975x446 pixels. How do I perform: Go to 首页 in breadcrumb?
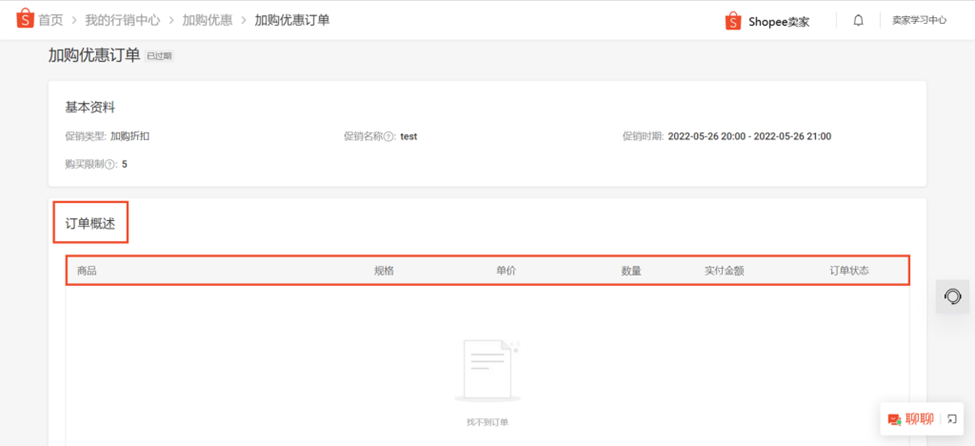51,20
